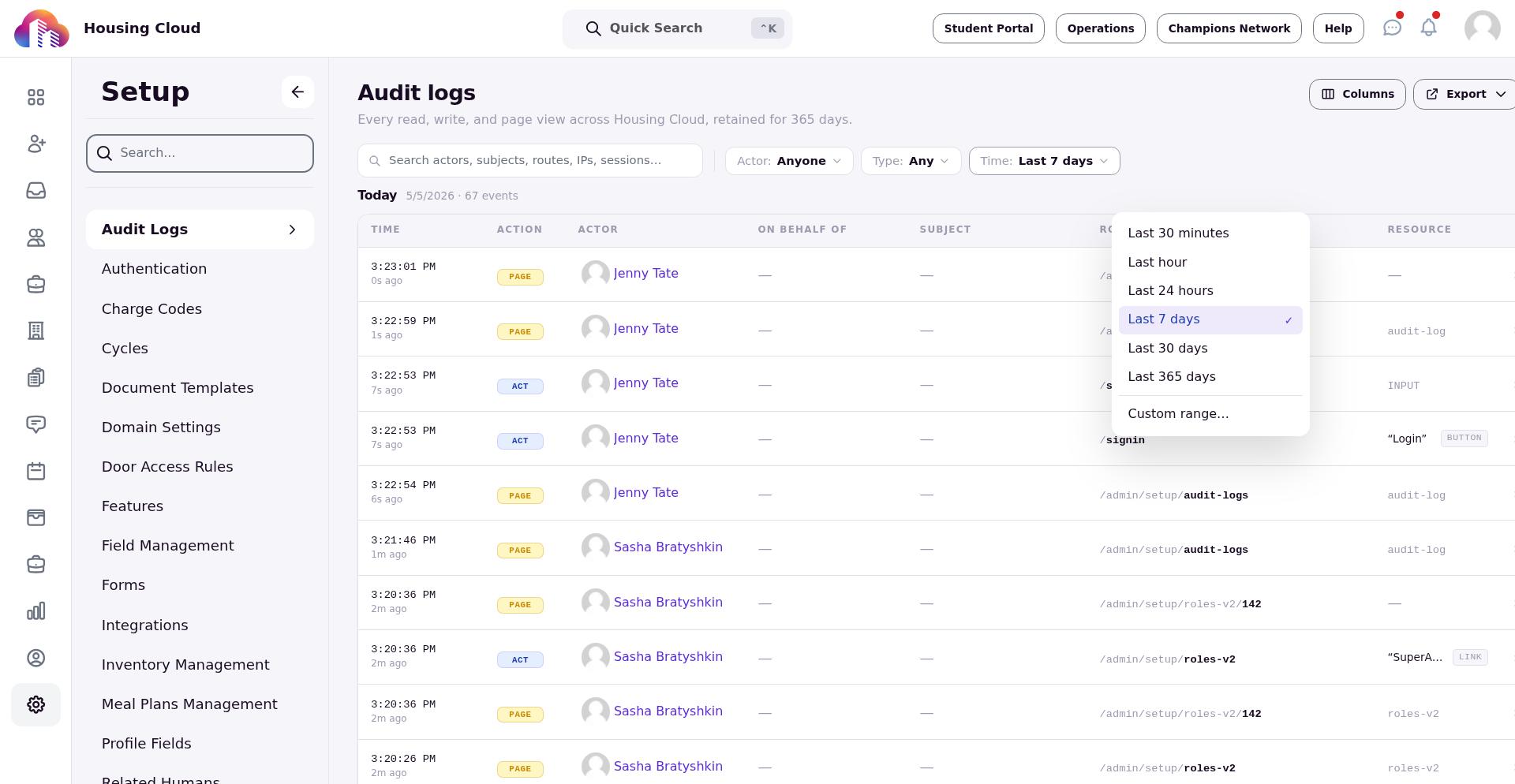Select Last 30 minutes option
This screenshot has width=1515, height=784.
1210,233
